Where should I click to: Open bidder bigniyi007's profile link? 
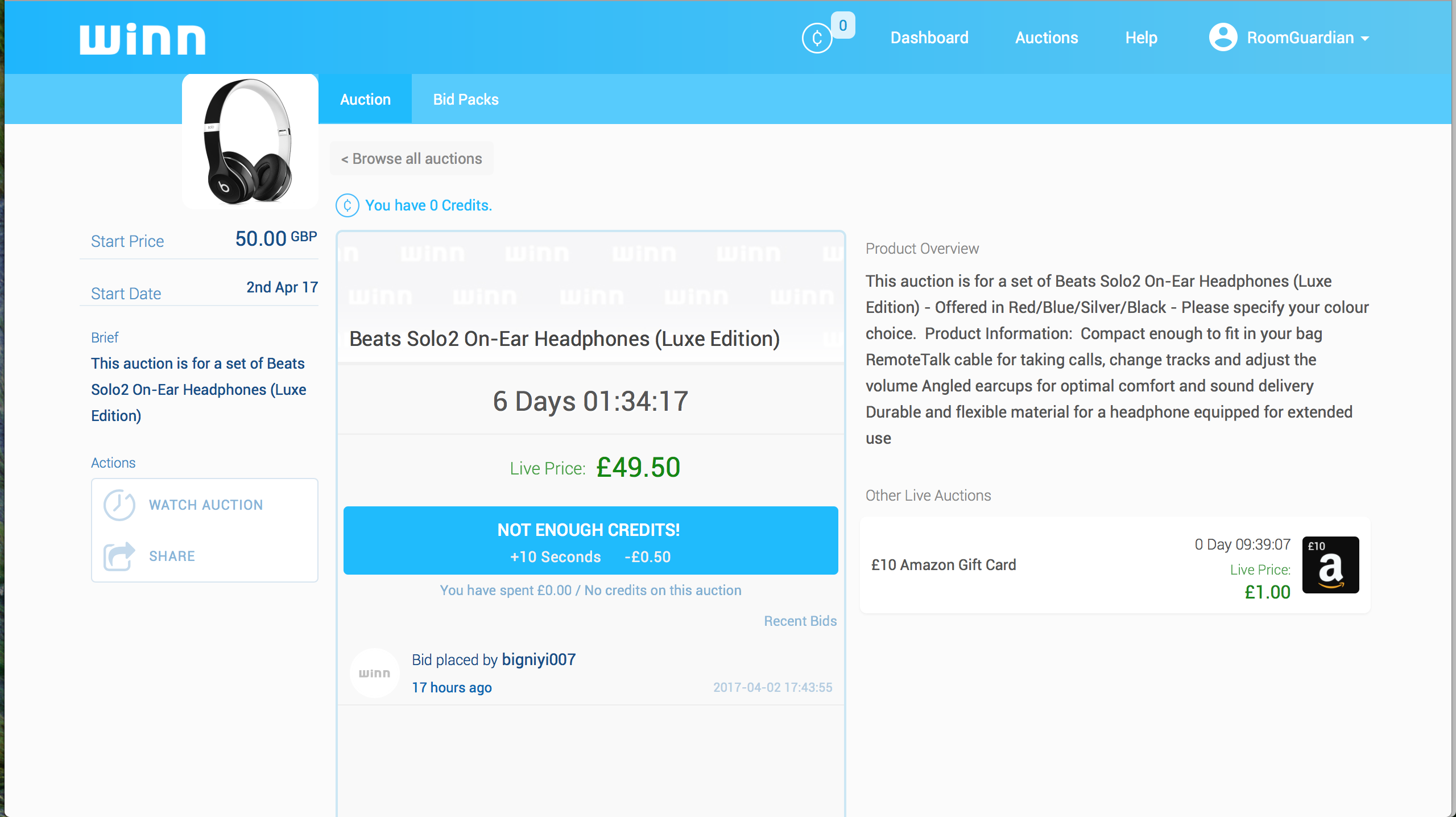(539, 659)
